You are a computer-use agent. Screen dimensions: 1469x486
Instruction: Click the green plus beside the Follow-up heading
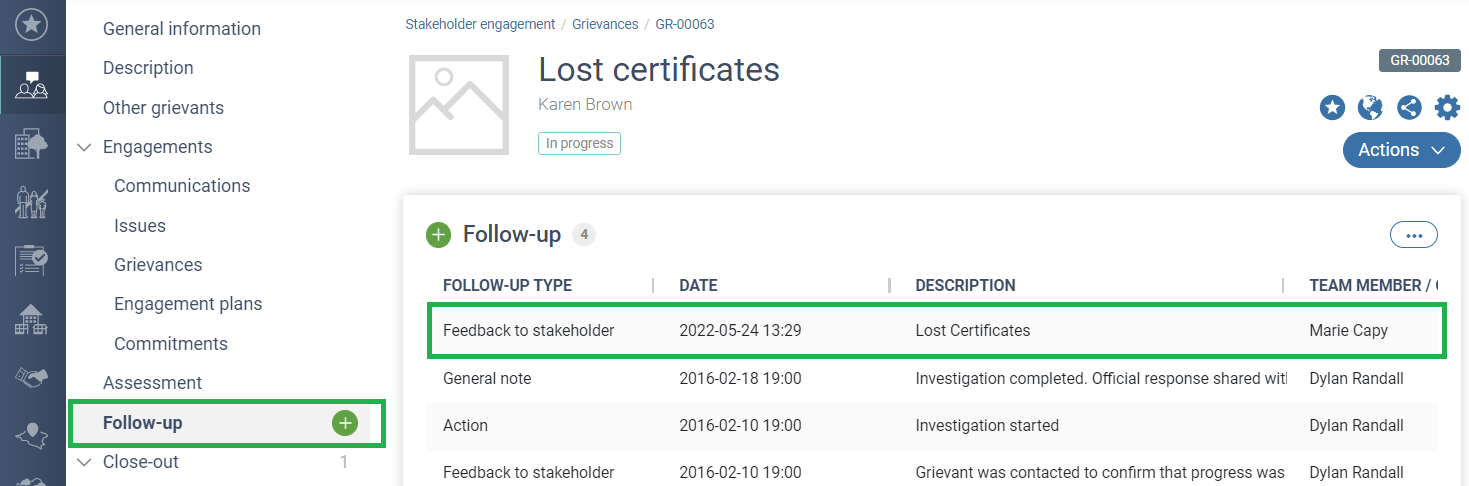tap(438, 235)
